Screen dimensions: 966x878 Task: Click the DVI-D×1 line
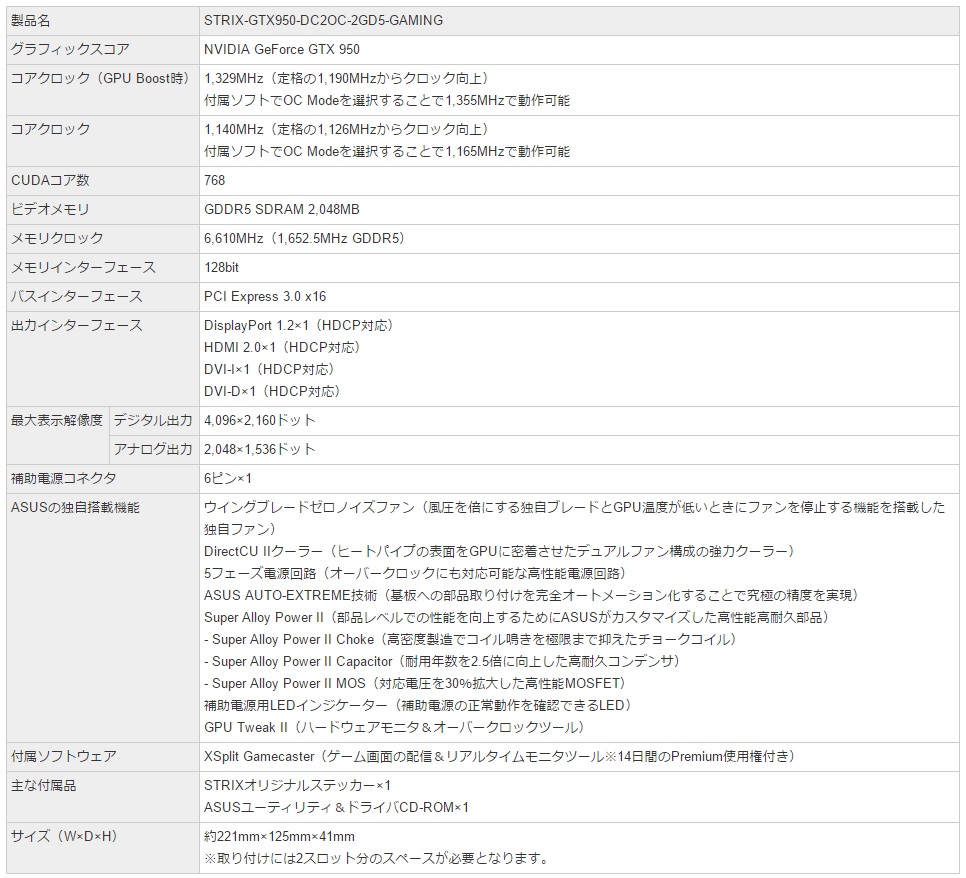[273, 391]
